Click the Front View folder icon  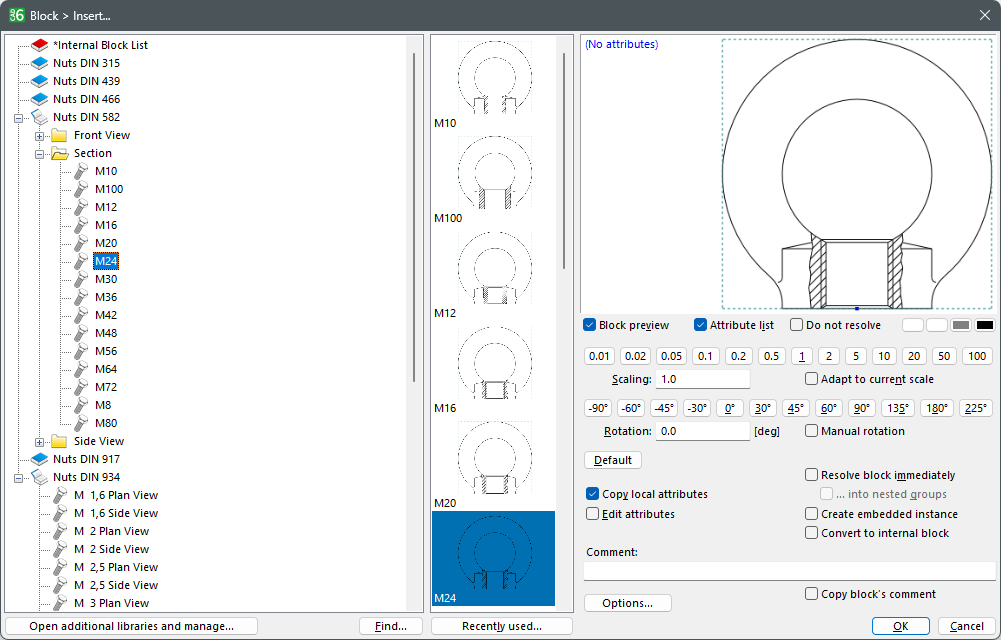(x=59, y=135)
